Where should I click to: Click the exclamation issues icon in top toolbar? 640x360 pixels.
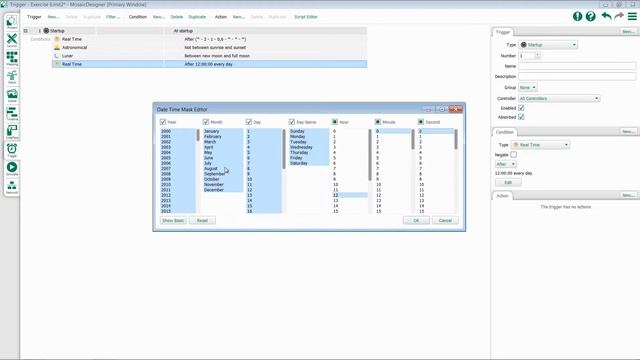pyautogui.click(x=577, y=16)
